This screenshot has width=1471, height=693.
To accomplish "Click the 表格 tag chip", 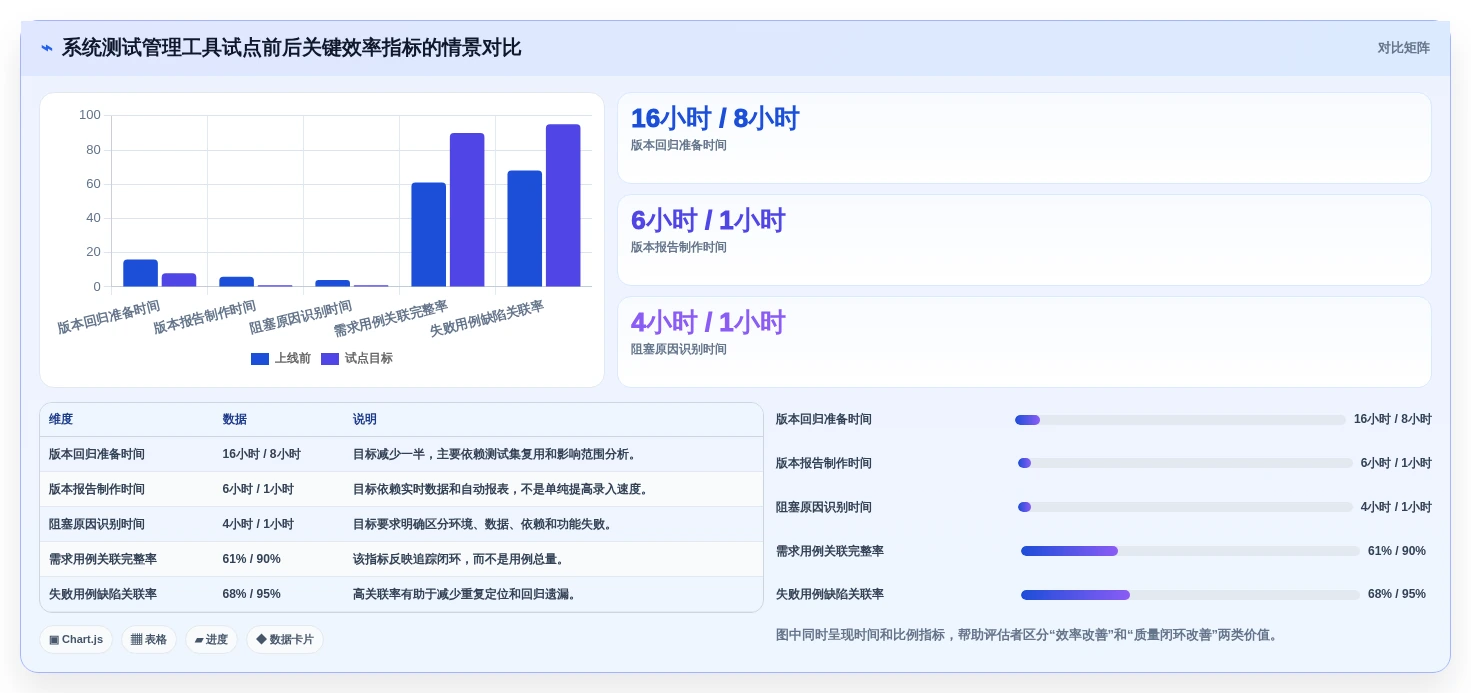I will (149, 640).
